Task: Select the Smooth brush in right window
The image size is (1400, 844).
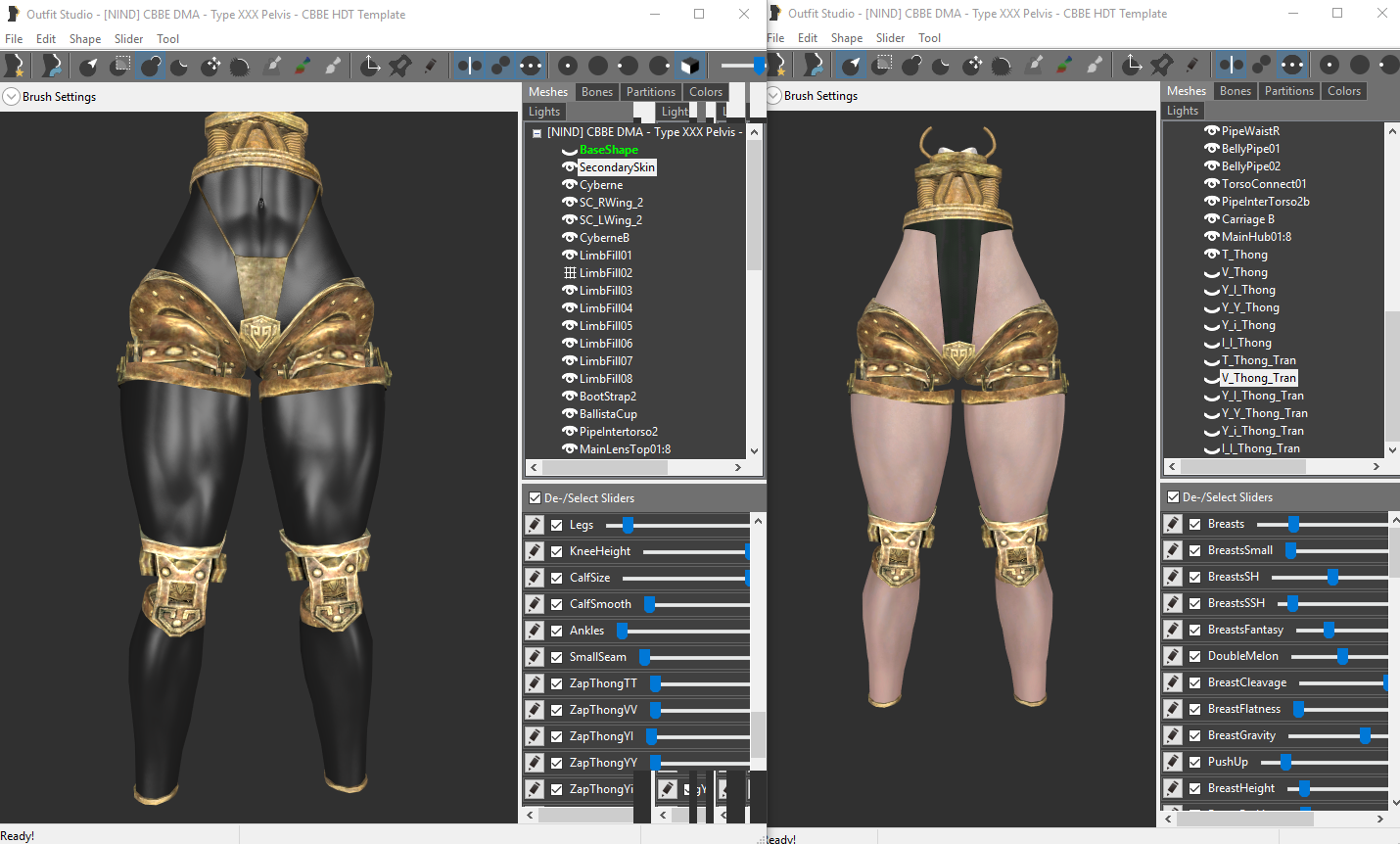Action: [1002, 65]
